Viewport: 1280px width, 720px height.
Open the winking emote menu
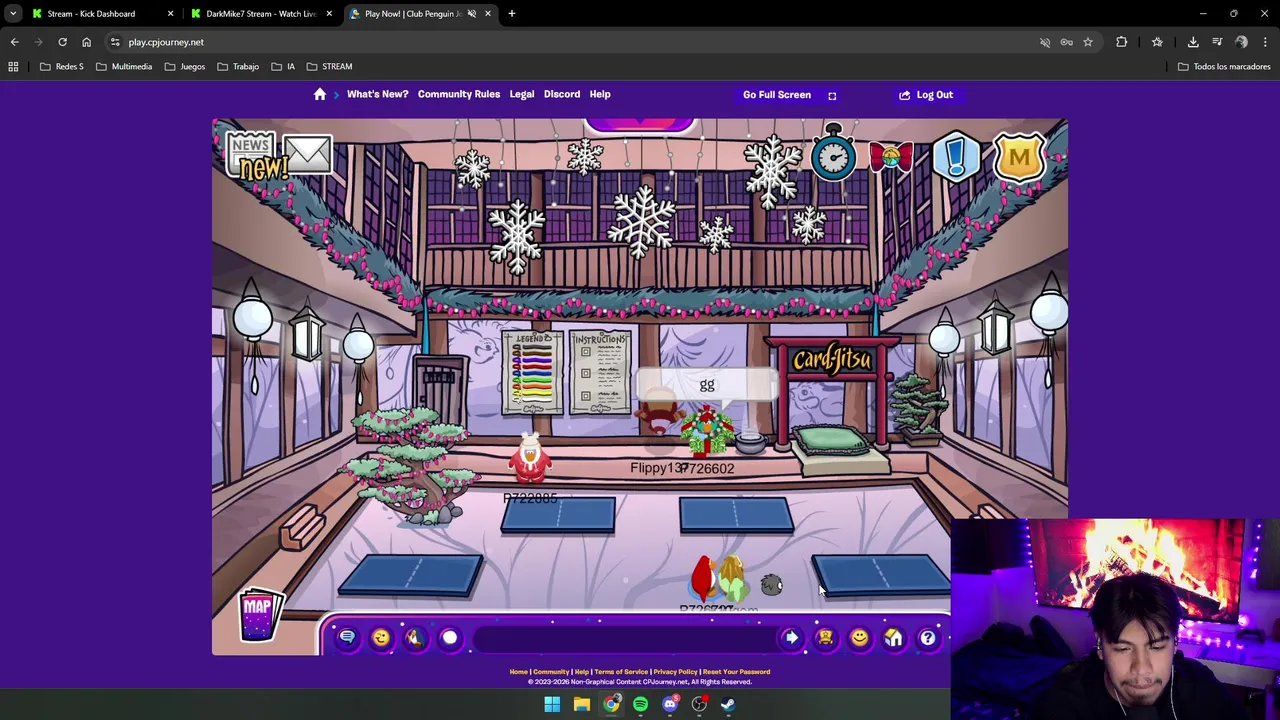(381, 638)
